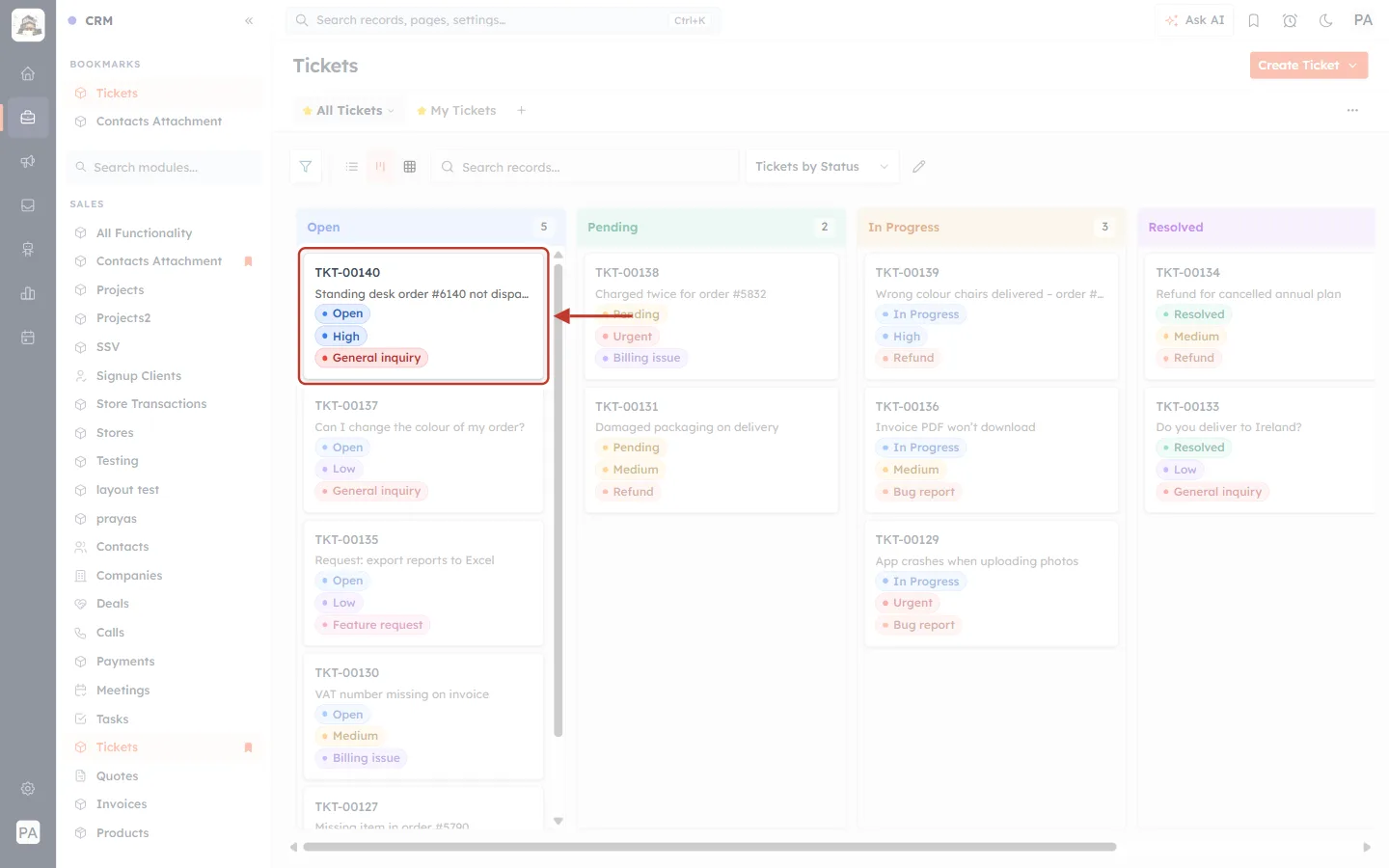Go to Invoices in the sidebar

(x=122, y=804)
